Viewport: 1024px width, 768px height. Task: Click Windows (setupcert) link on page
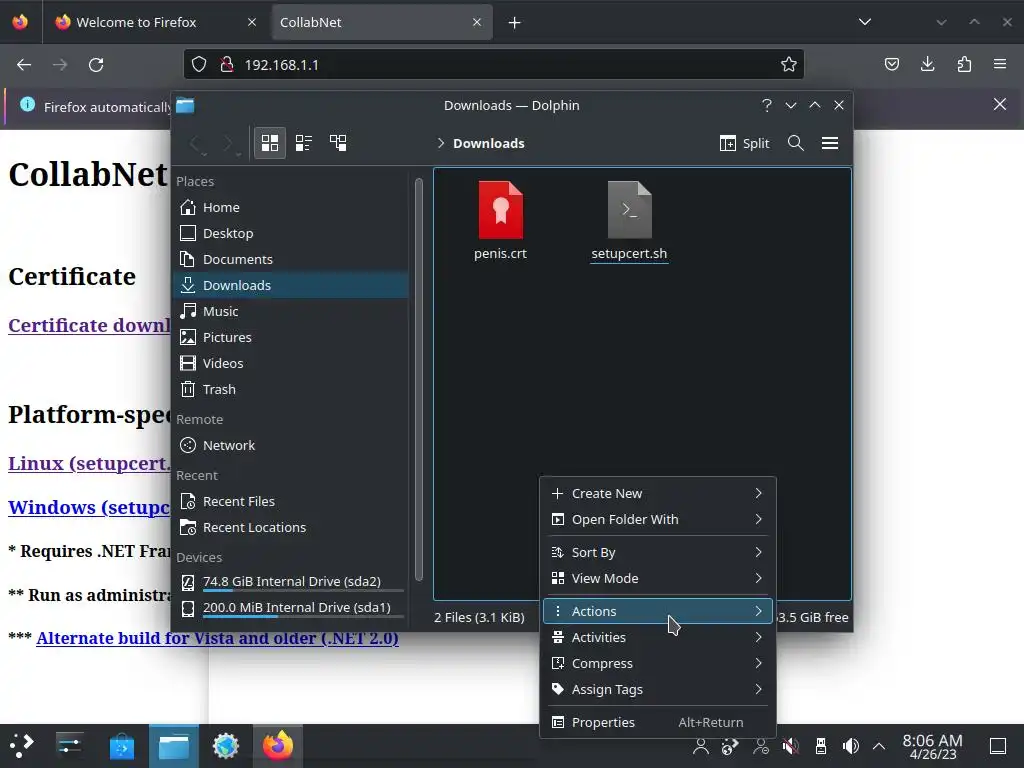tap(89, 507)
